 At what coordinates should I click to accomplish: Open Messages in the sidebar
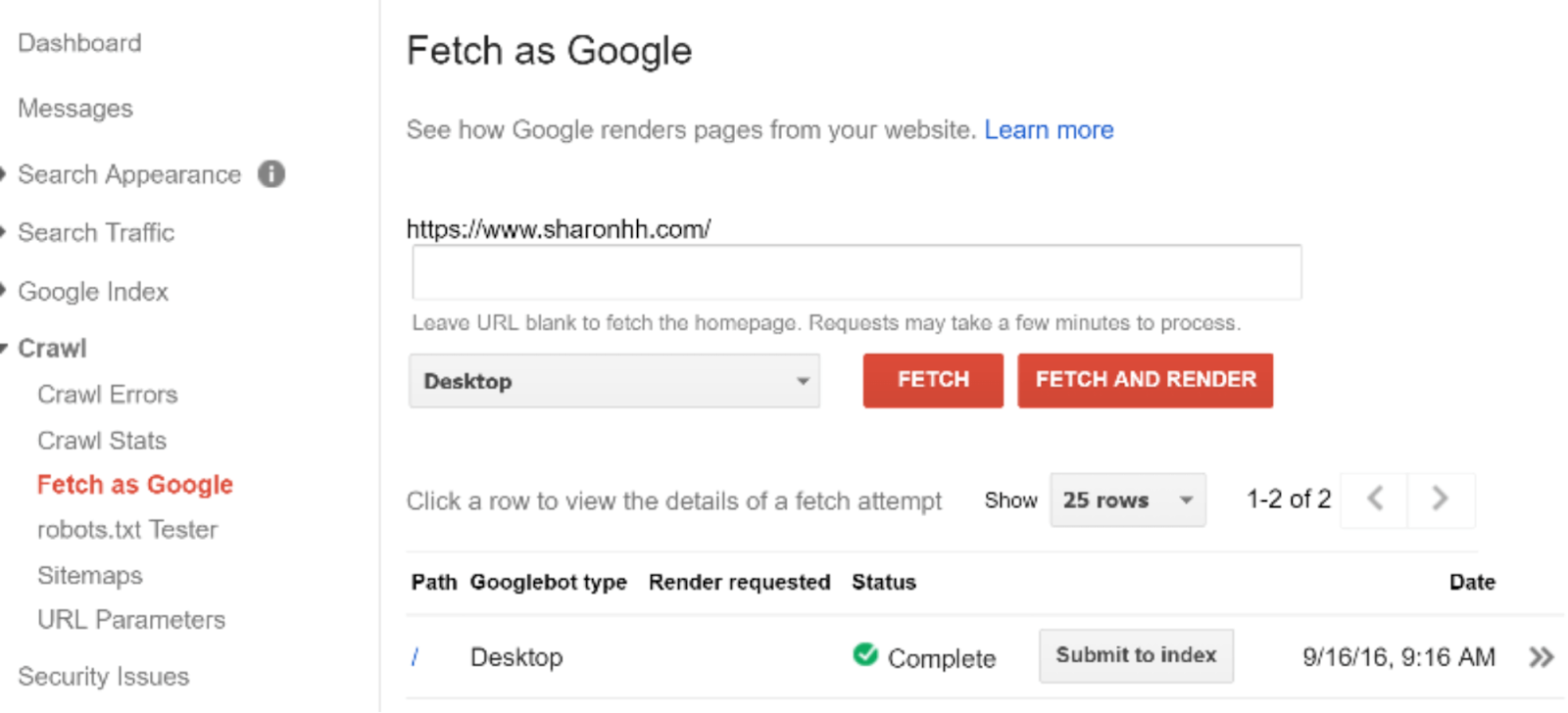click(75, 109)
